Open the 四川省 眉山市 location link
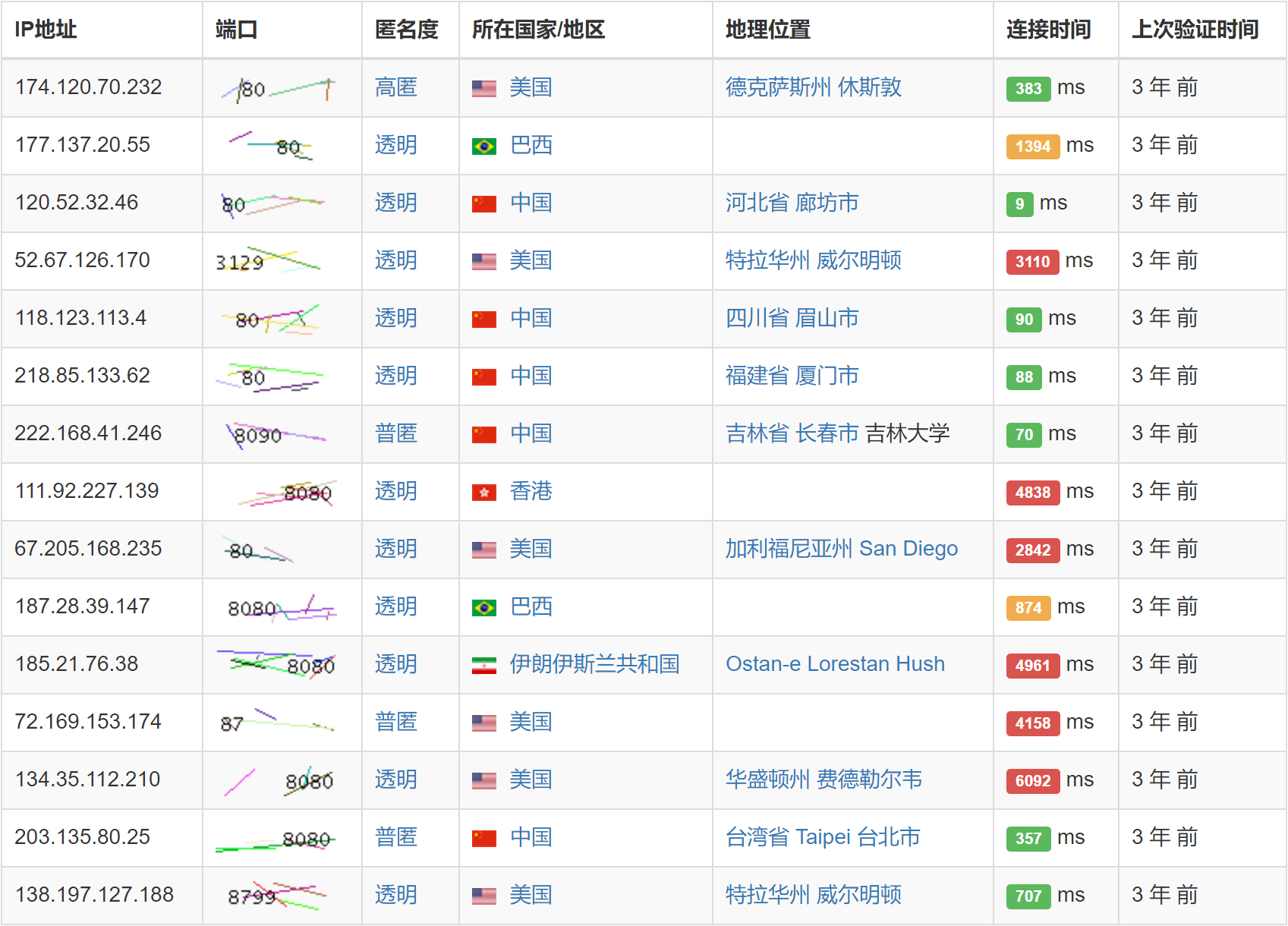Image resolution: width=1288 pixels, height=926 pixels. tap(792, 318)
